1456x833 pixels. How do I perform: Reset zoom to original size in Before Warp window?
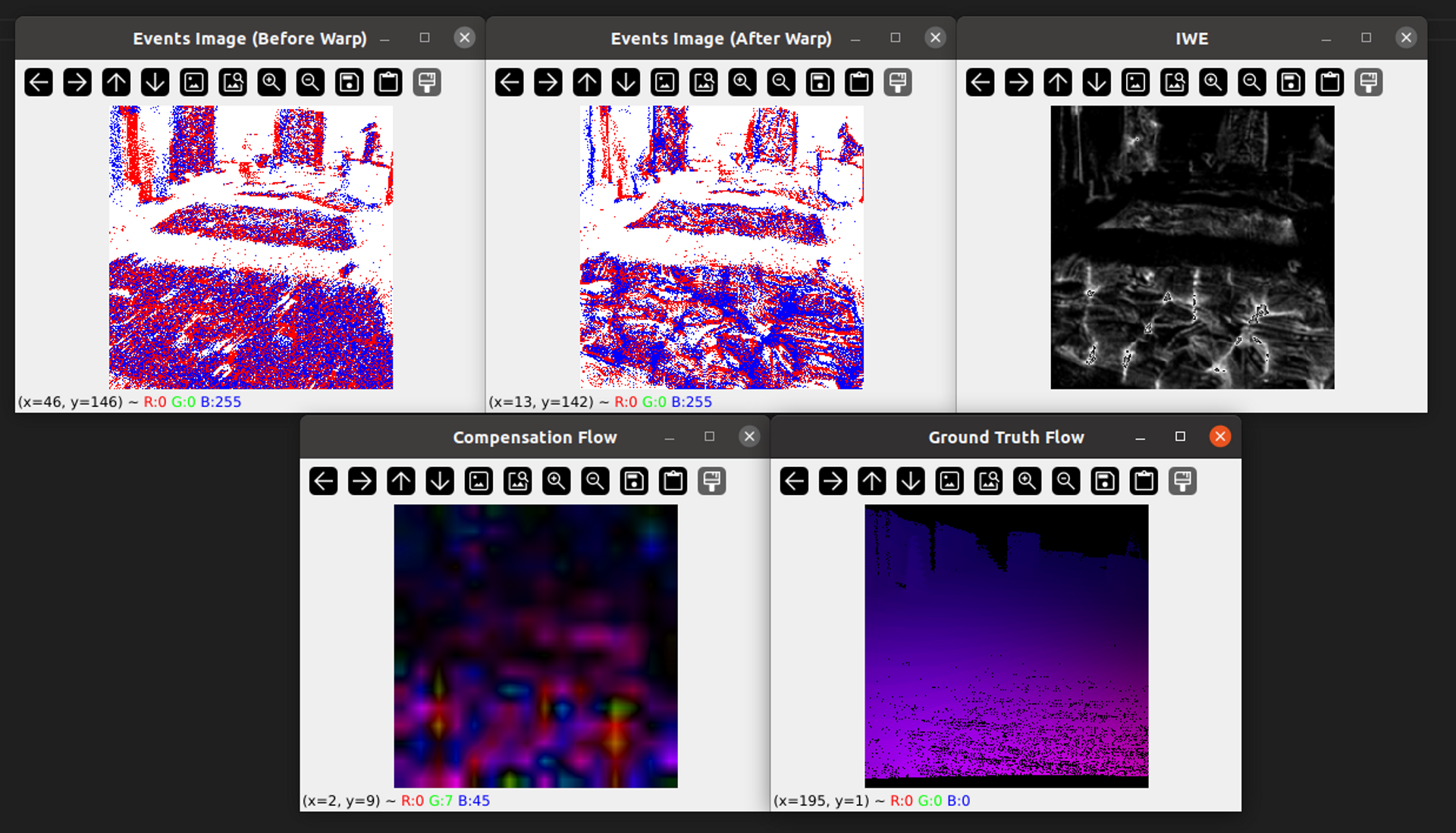(194, 82)
